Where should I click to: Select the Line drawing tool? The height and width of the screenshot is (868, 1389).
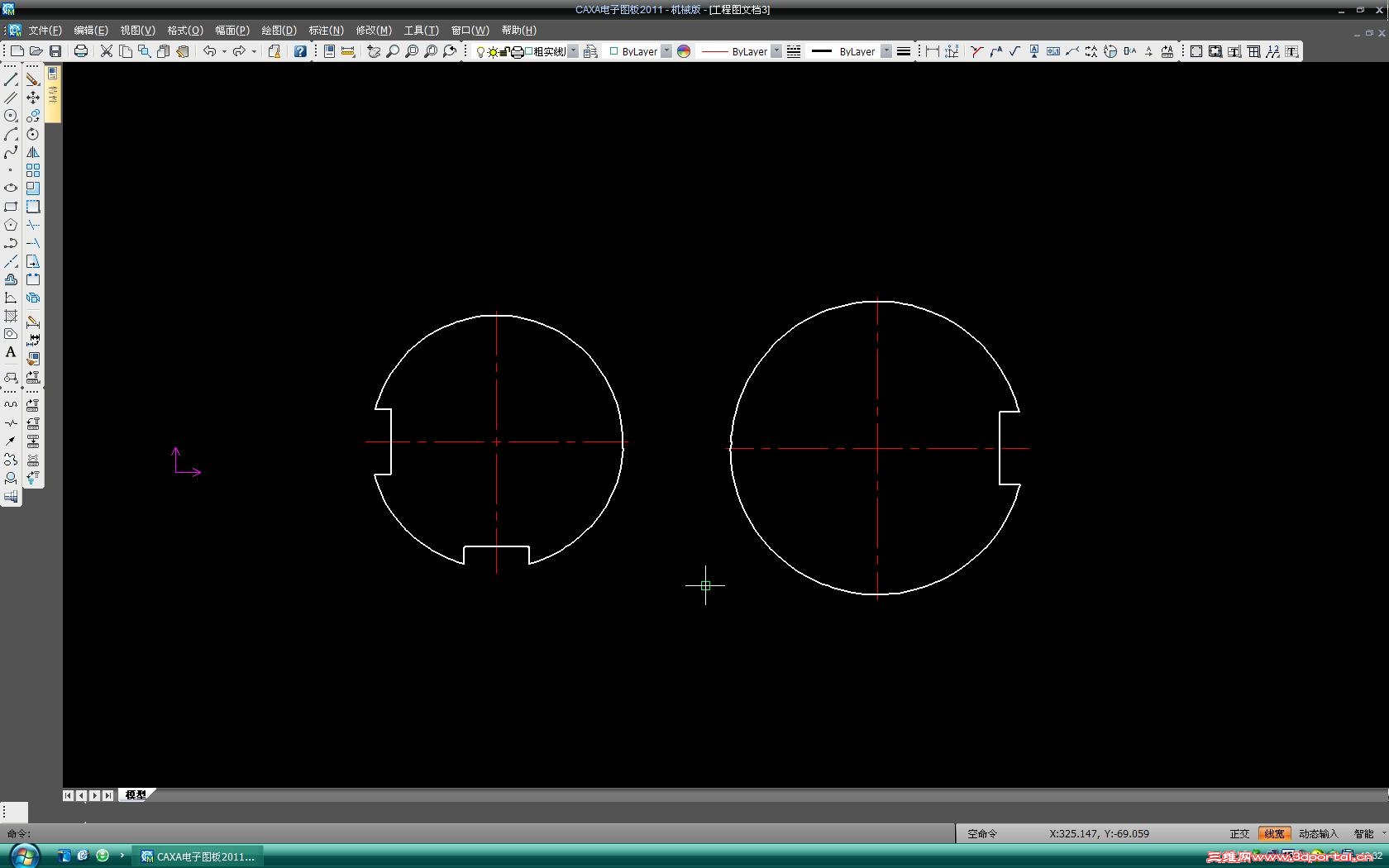(11, 79)
